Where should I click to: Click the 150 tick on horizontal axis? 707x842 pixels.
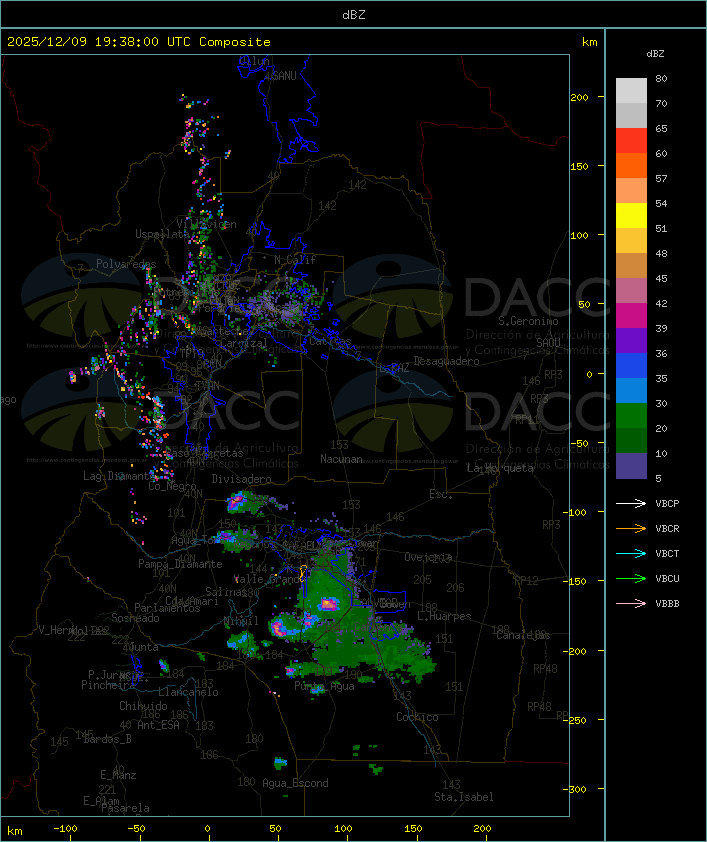(413, 829)
